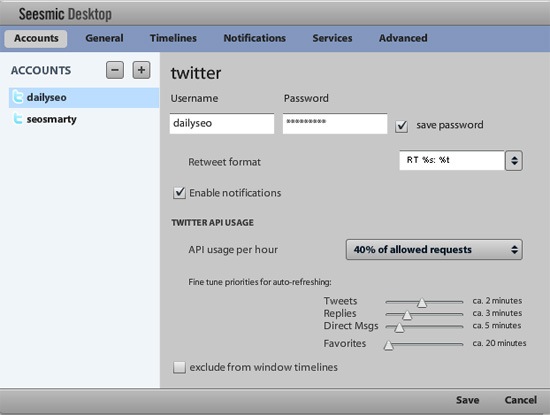Click the Password input field
Viewport: 550px width, 415px height.
(x=335, y=123)
